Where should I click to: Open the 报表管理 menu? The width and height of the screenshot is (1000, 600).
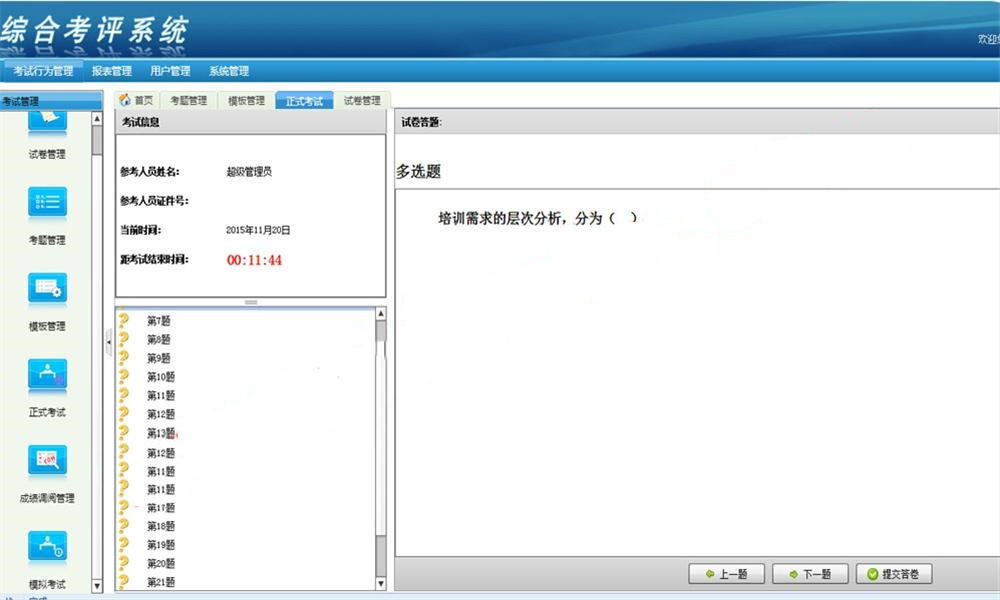coord(112,71)
